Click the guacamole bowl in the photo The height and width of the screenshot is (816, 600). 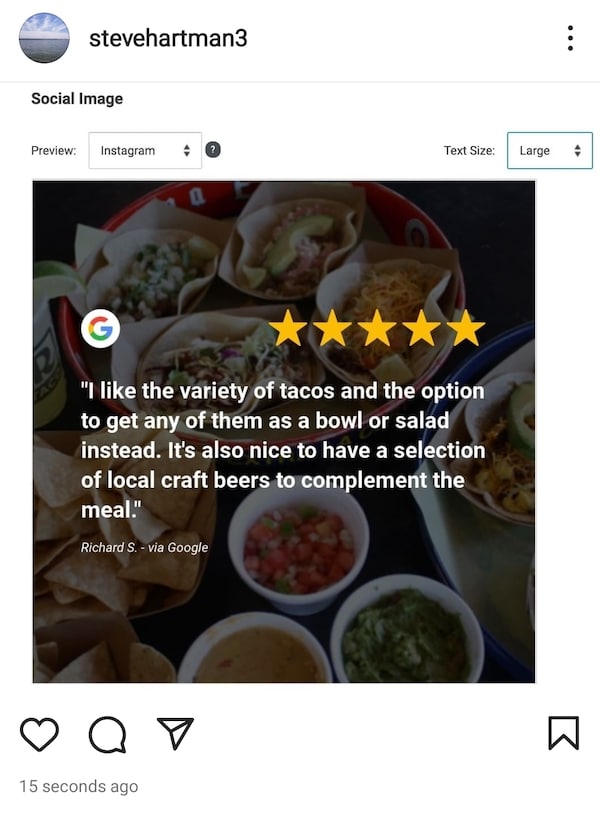[405, 635]
